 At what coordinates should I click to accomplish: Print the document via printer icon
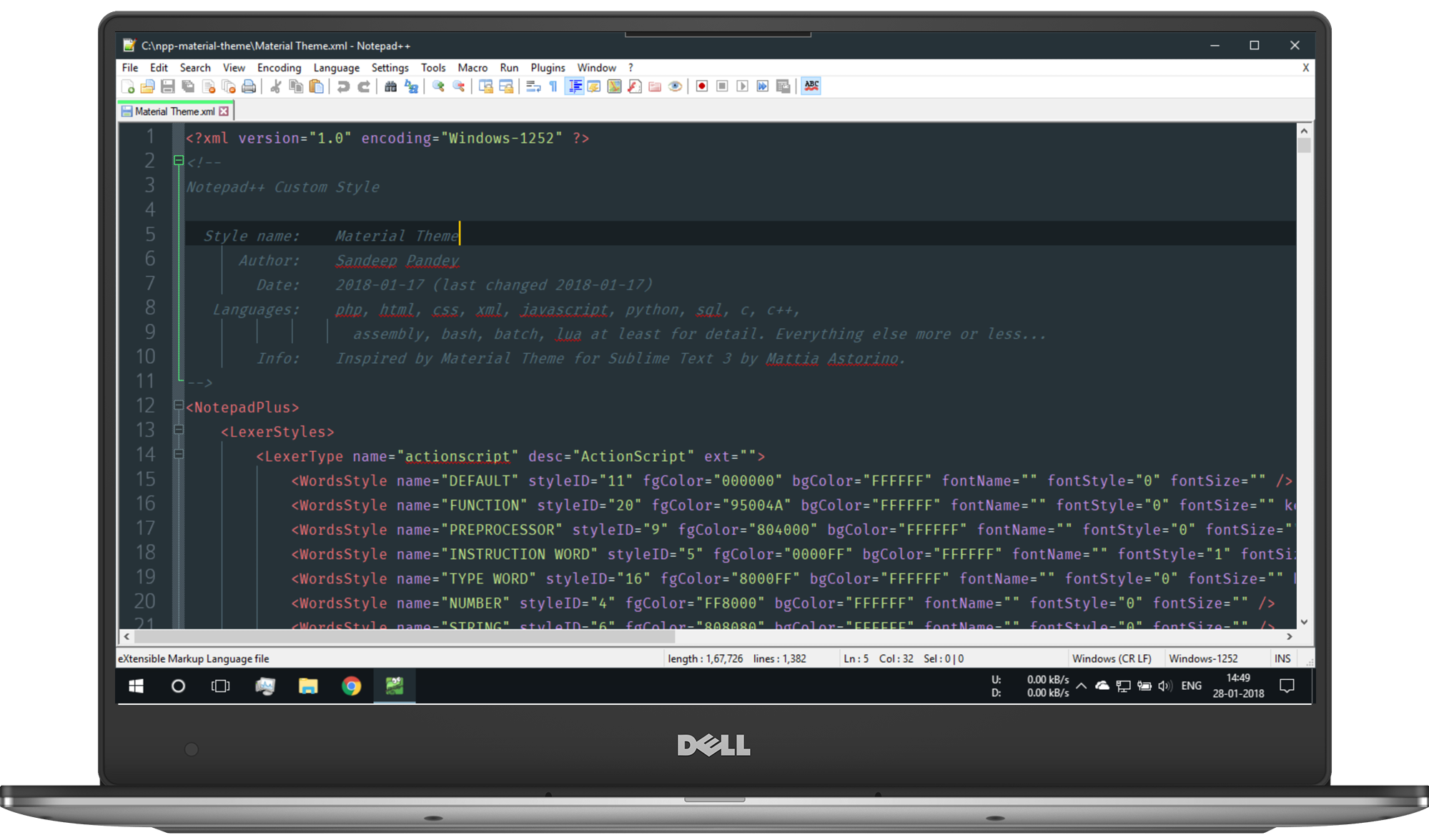pos(249,86)
